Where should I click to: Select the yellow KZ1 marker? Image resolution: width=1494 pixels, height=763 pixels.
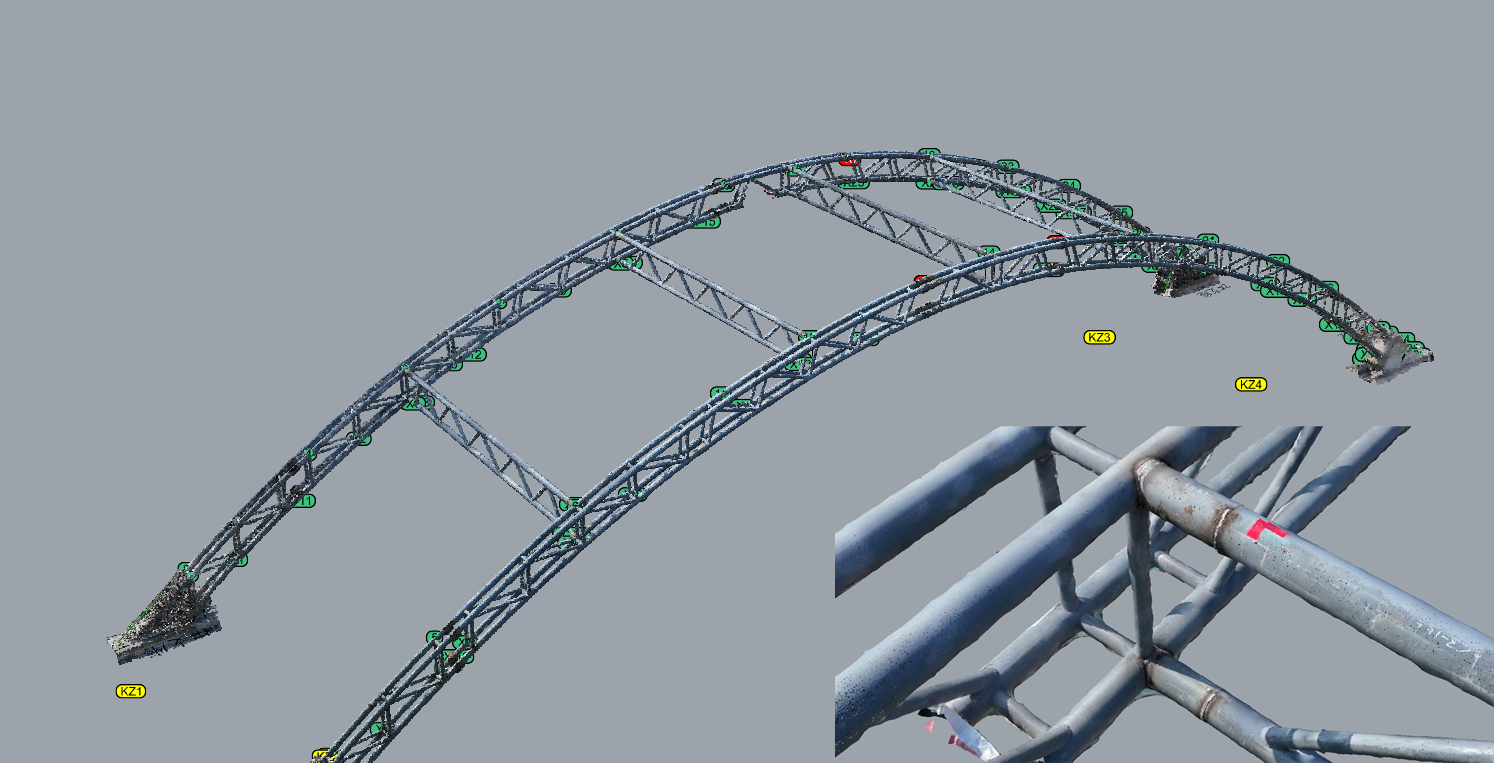tap(131, 691)
